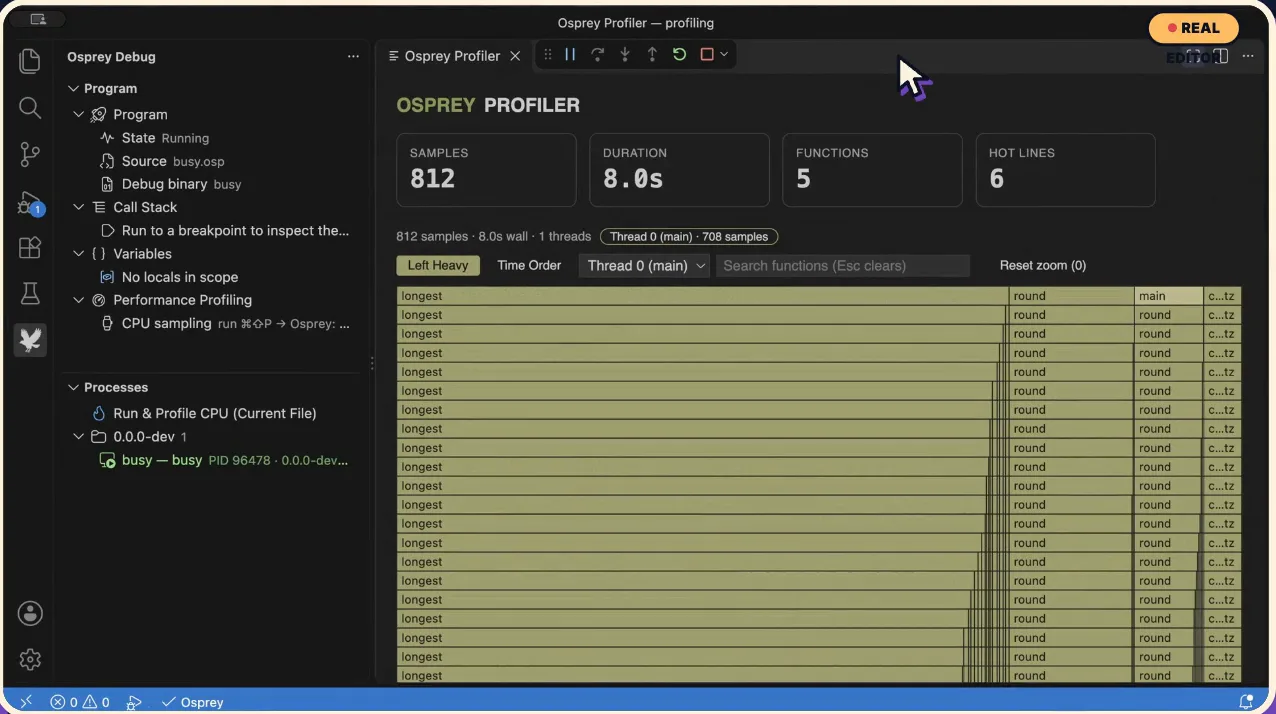Click the Performance Profiling gauge icon
The height and width of the screenshot is (714, 1276).
[99, 300]
